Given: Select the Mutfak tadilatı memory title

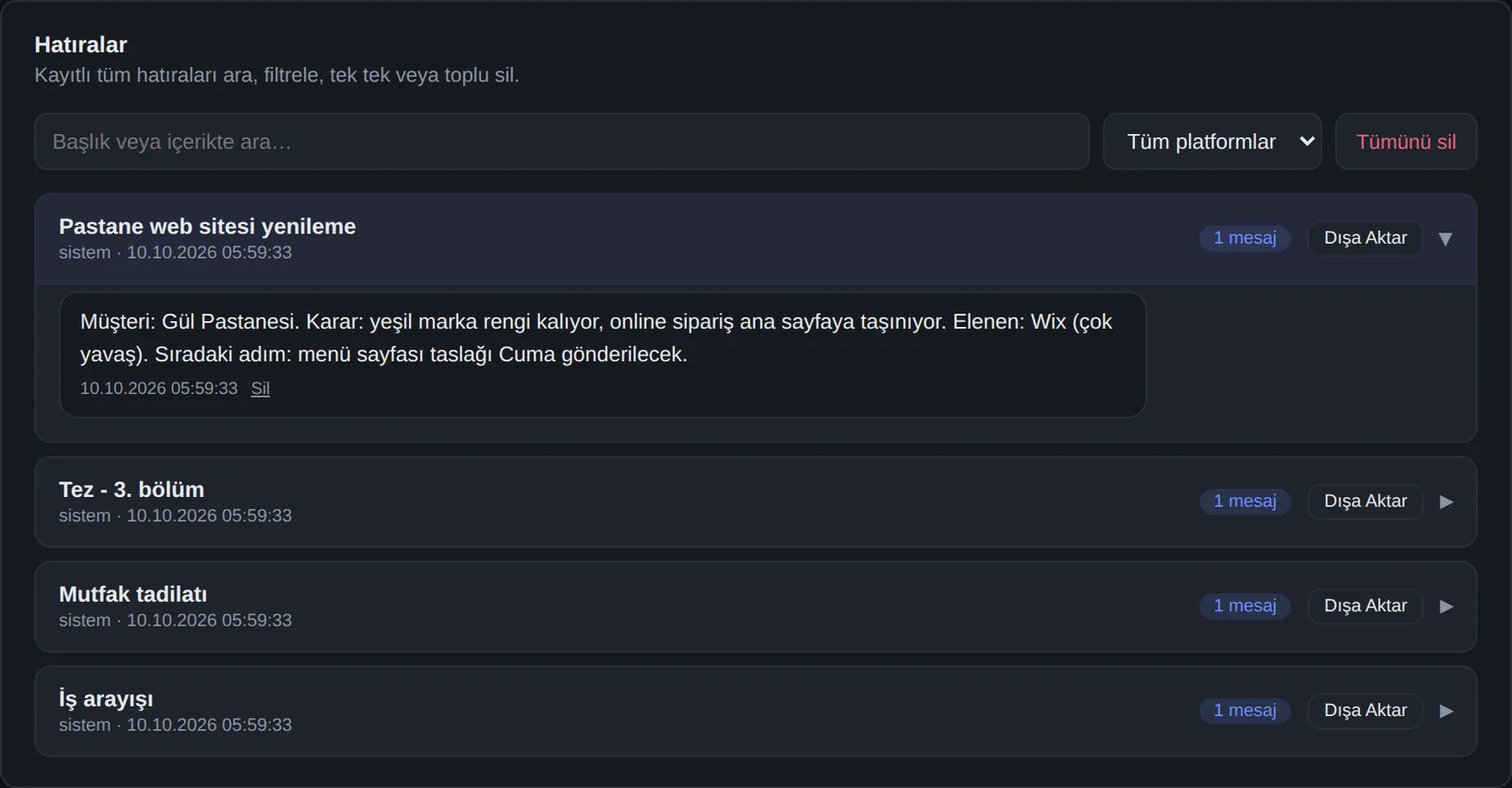Looking at the screenshot, I should (x=133, y=594).
